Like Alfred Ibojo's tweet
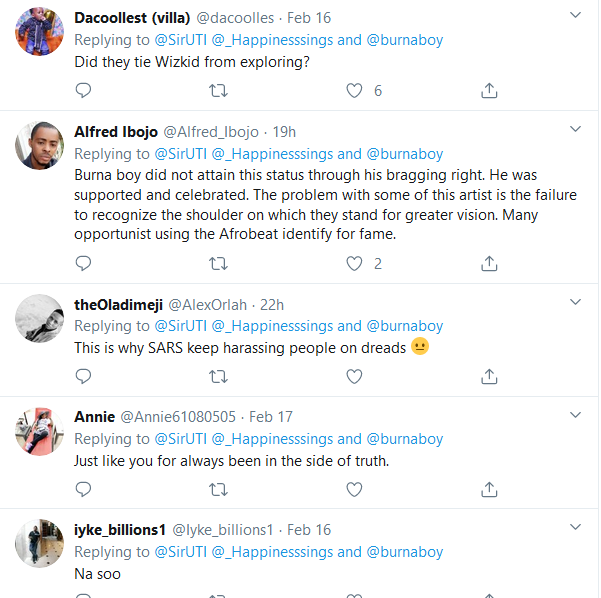601x598 pixels. pos(354,264)
